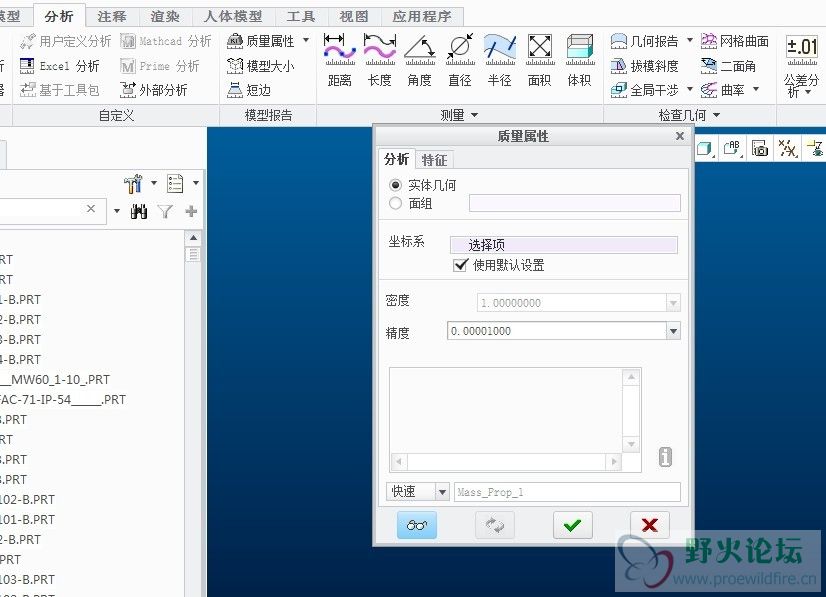Click the tree filter funnel icon
826x597 pixels.
165,212
